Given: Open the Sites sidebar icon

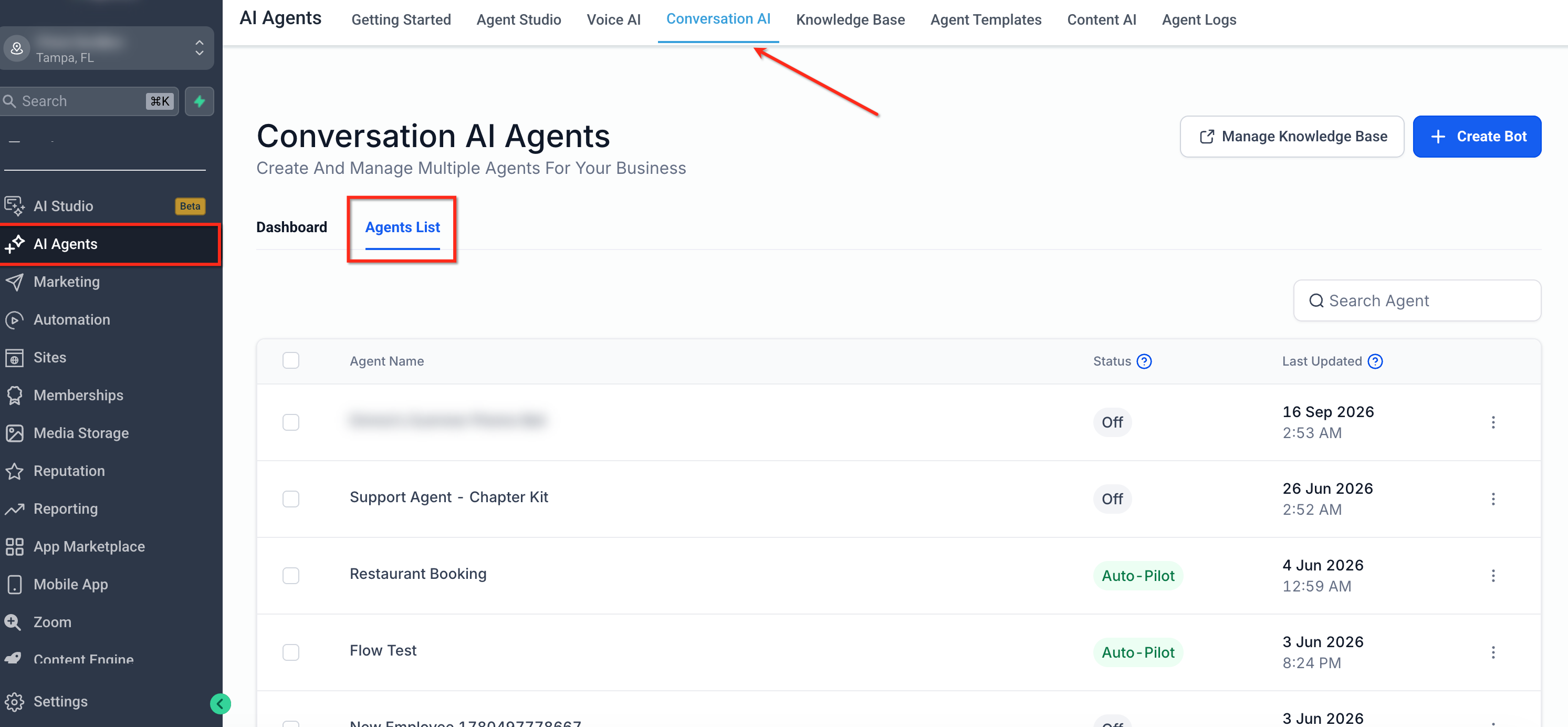Looking at the screenshot, I should pyautogui.click(x=15, y=357).
